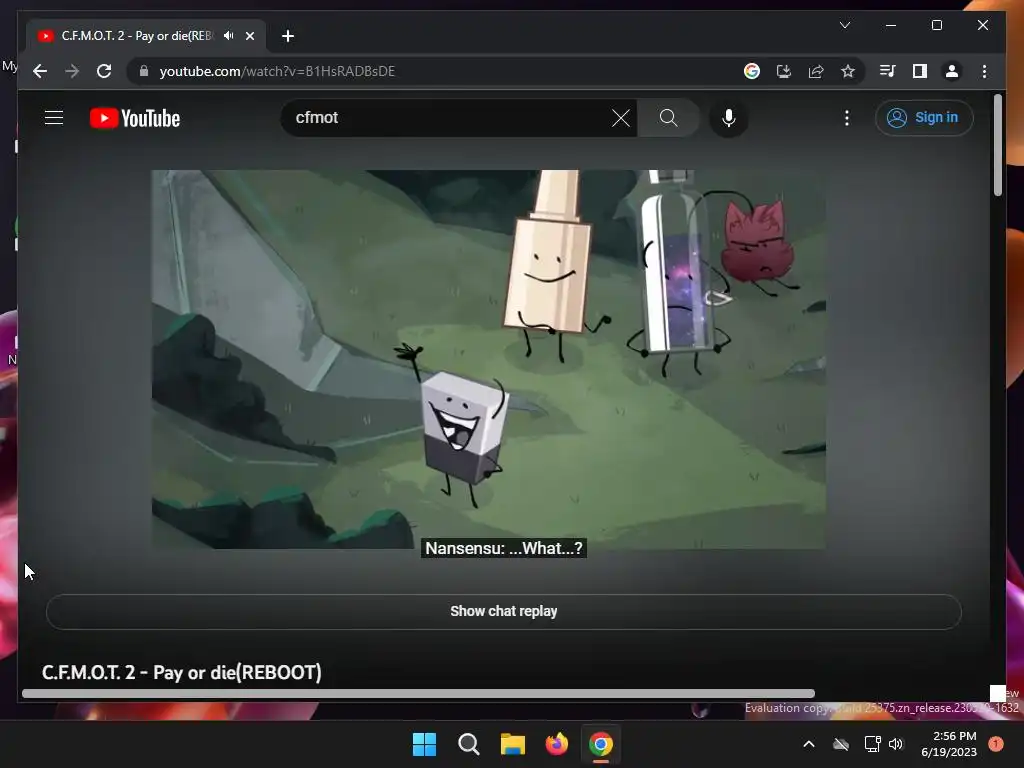Open network status in system tray

(872, 744)
